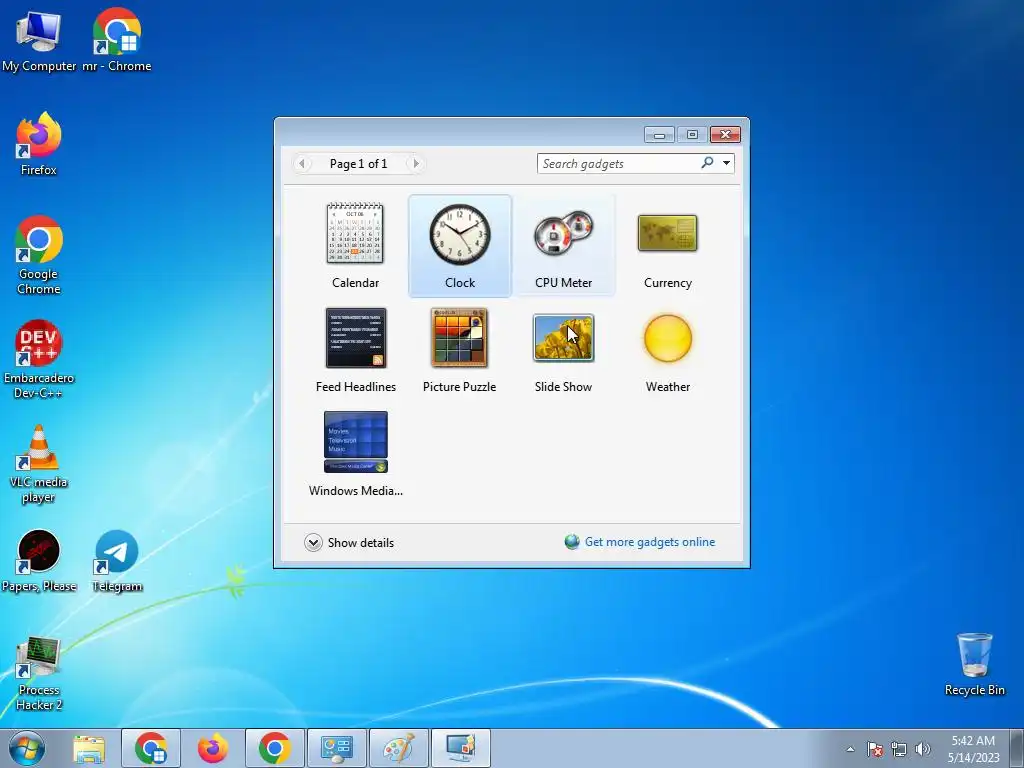Screen dimensions: 1024x768
Task: Open volume speaker tray icon
Action: click(x=923, y=749)
